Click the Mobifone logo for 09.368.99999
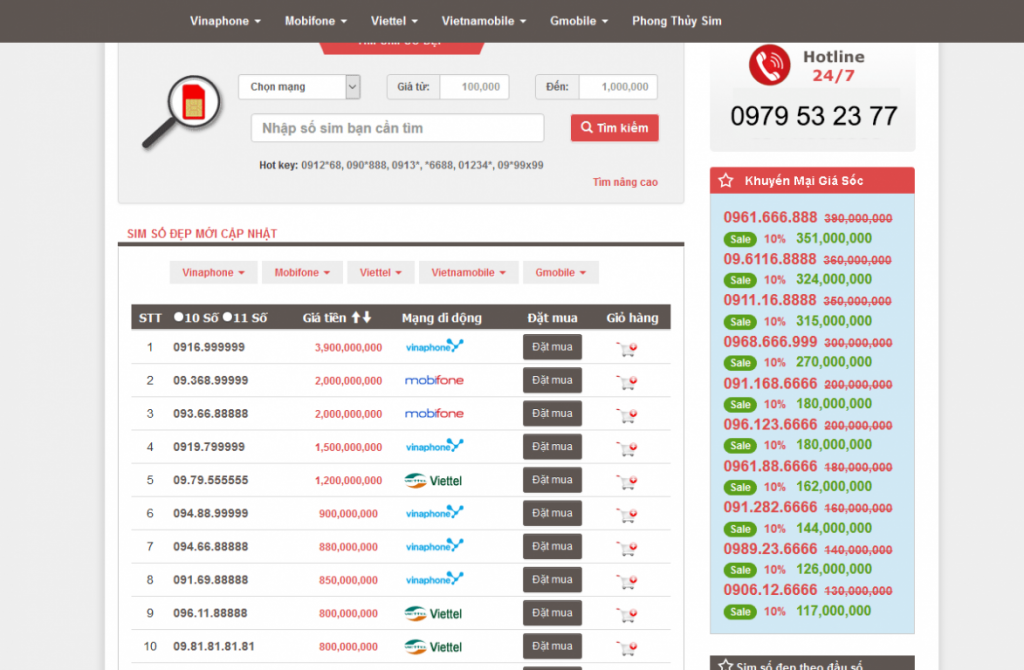 pyautogui.click(x=434, y=381)
